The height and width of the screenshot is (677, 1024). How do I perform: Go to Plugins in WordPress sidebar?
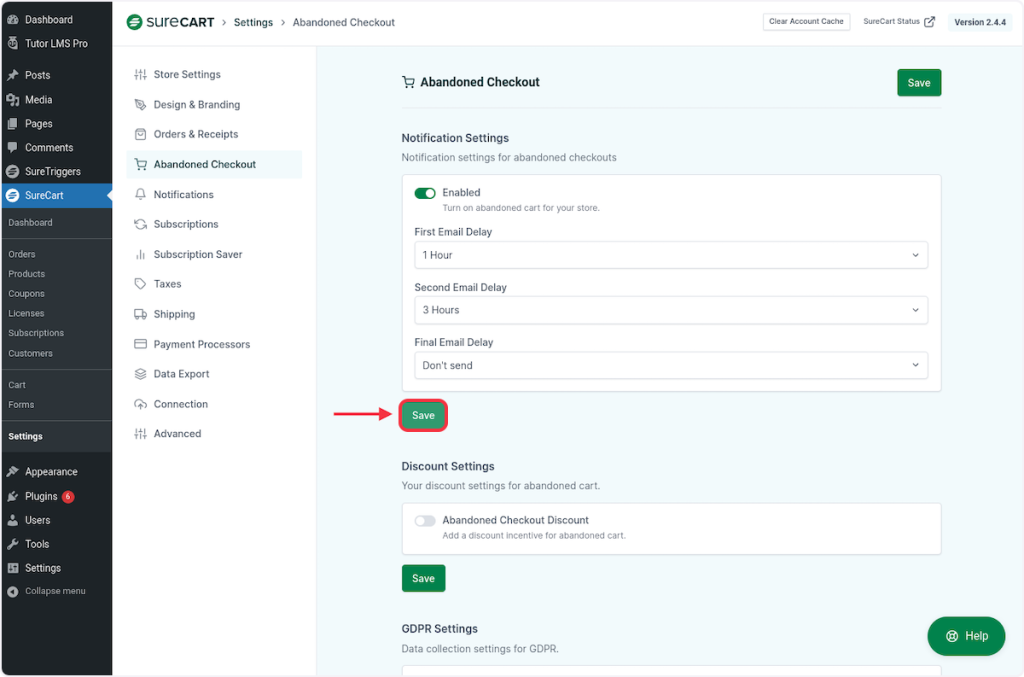point(41,496)
